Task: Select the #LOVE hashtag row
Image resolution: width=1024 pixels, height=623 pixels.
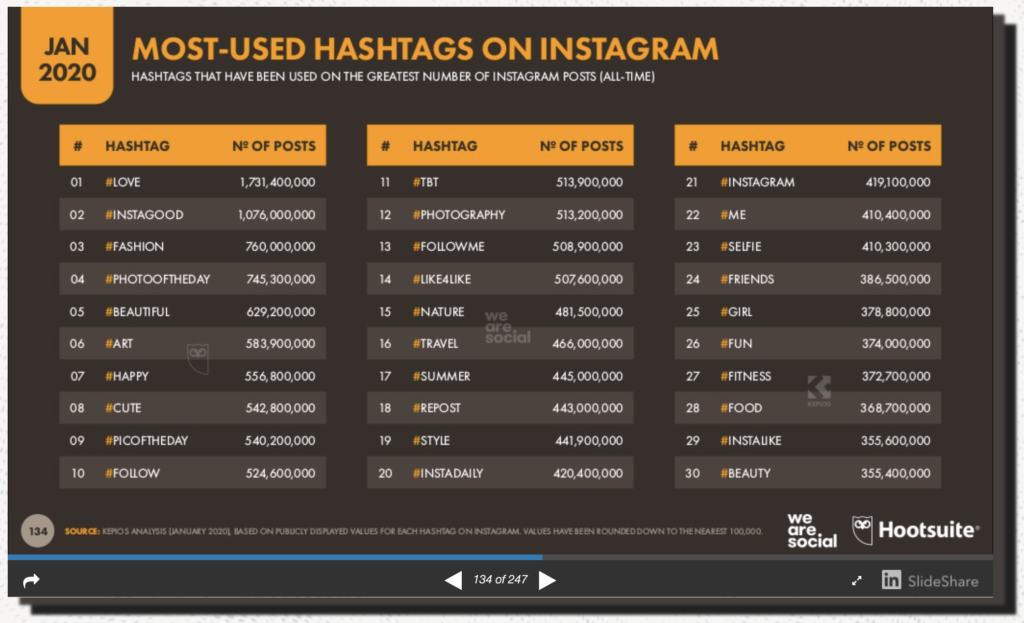Action: pyautogui.click(x=192, y=182)
